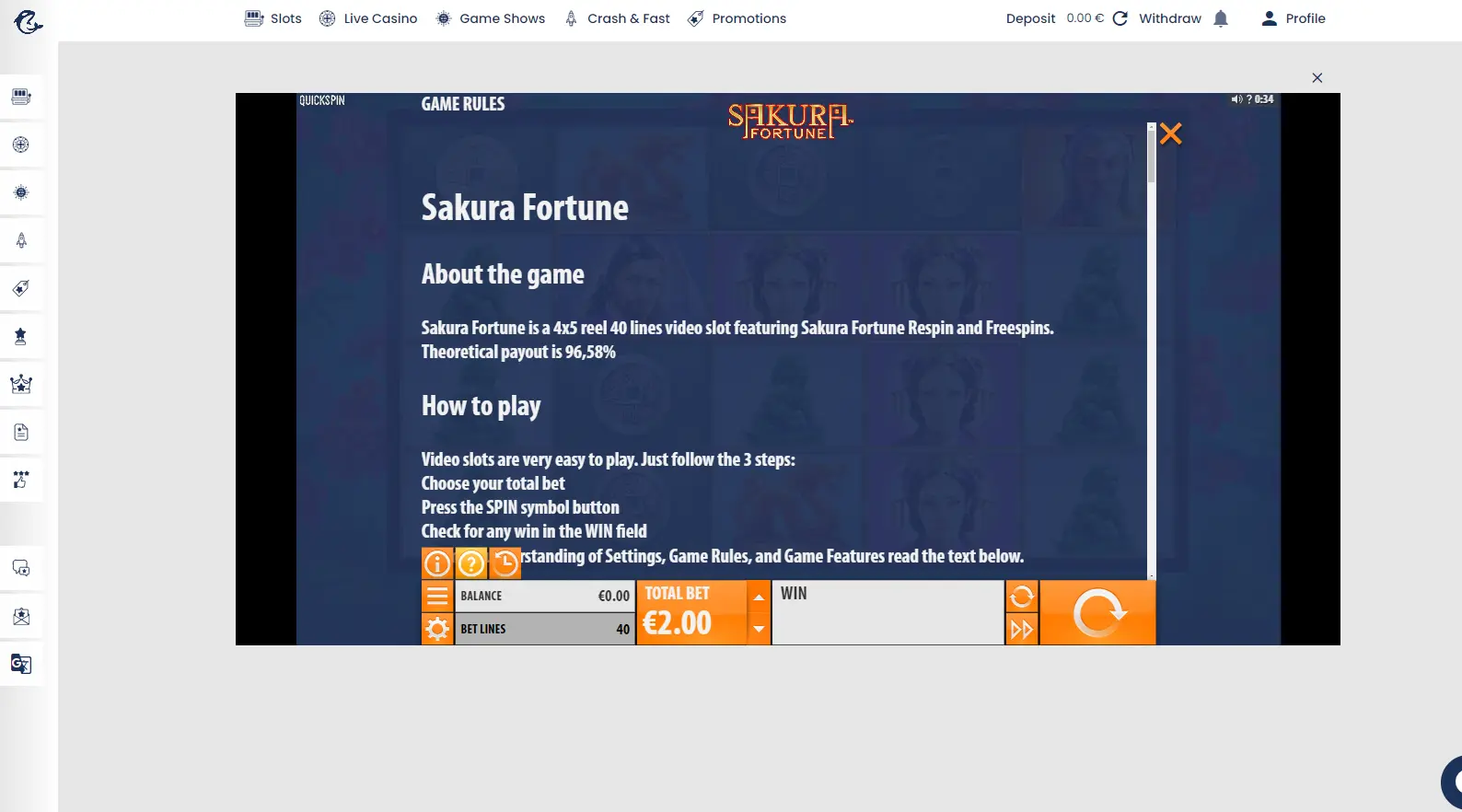Click the TOTAL BET €2.00 display

click(x=691, y=613)
